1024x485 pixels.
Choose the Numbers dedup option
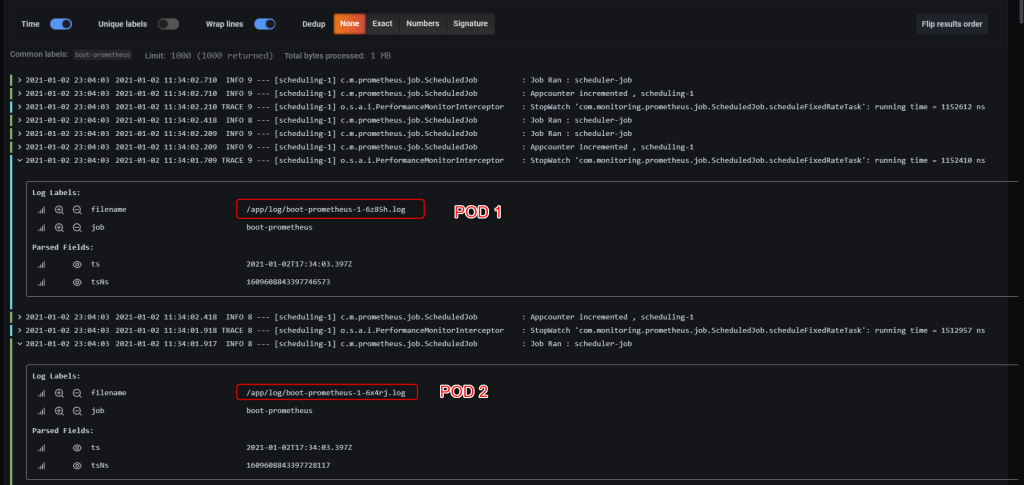tap(422, 23)
